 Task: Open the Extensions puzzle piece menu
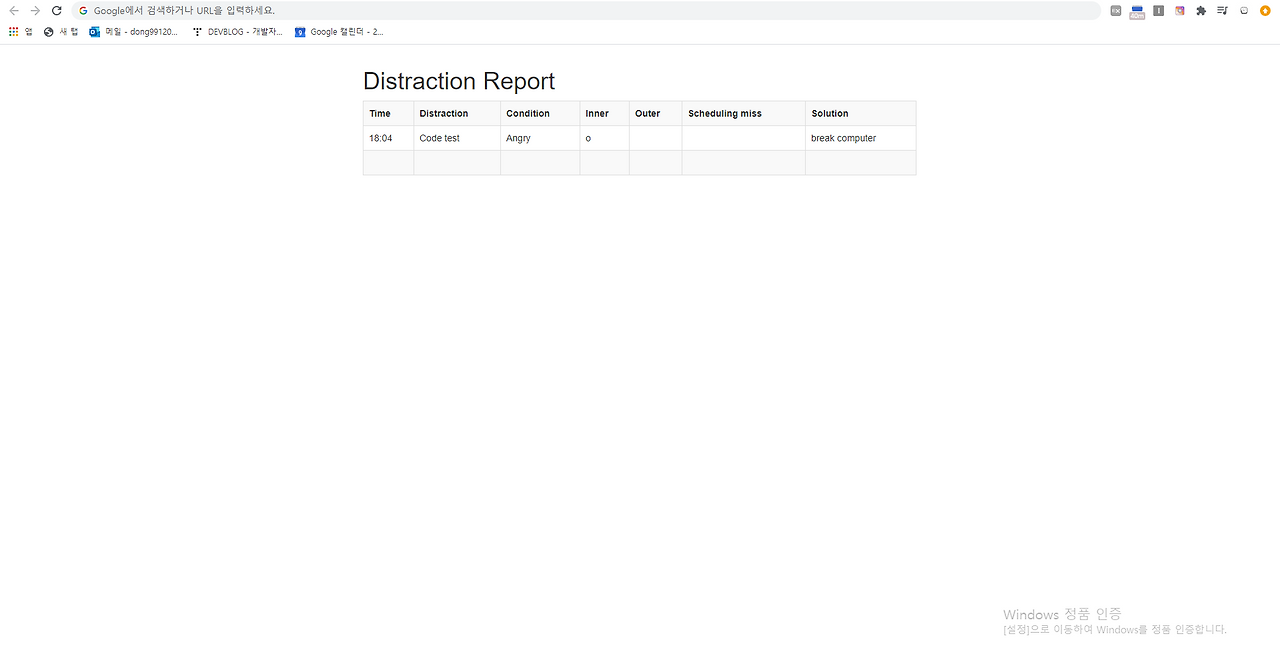point(1201,11)
